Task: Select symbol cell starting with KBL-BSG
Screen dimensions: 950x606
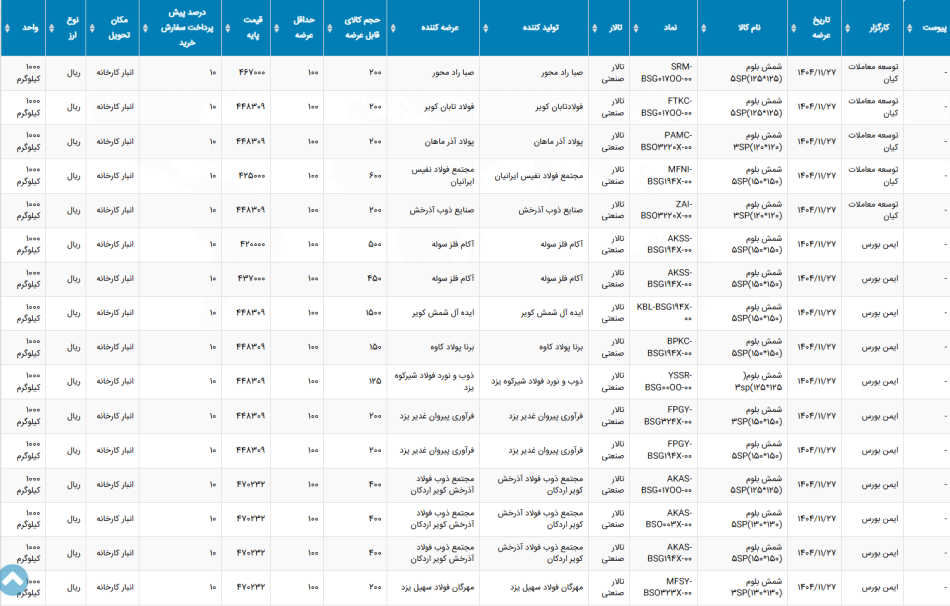Action: (664, 313)
